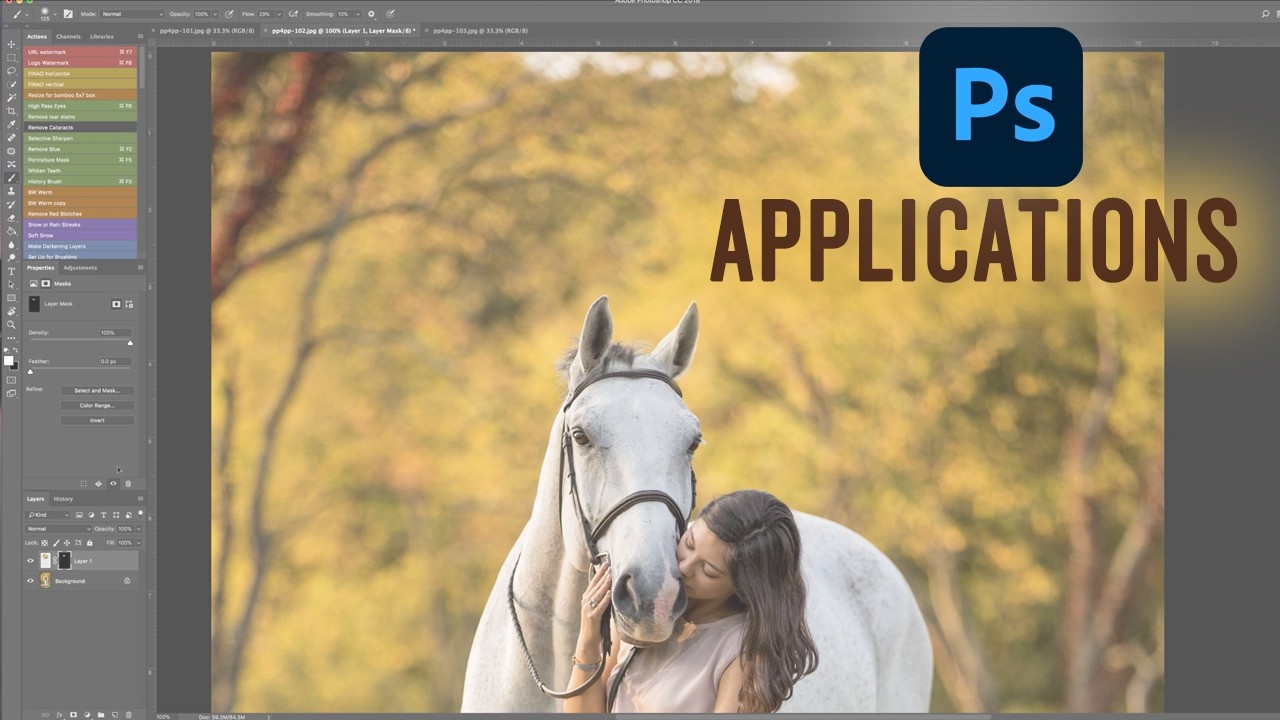This screenshot has height=720, width=1280.
Task: Open brush settings gear in options bar
Action: (372, 14)
